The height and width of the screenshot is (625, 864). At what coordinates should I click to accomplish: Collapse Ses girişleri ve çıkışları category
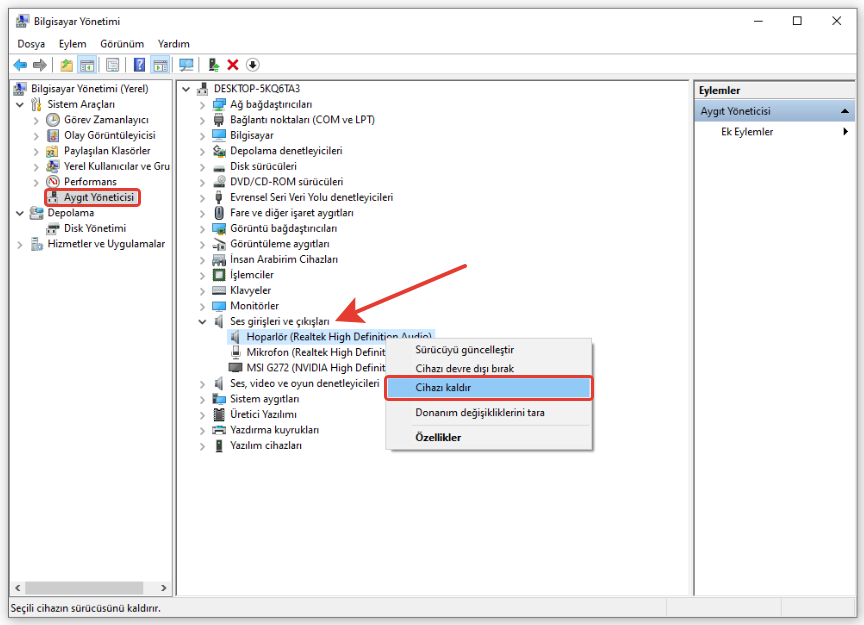click(x=204, y=321)
